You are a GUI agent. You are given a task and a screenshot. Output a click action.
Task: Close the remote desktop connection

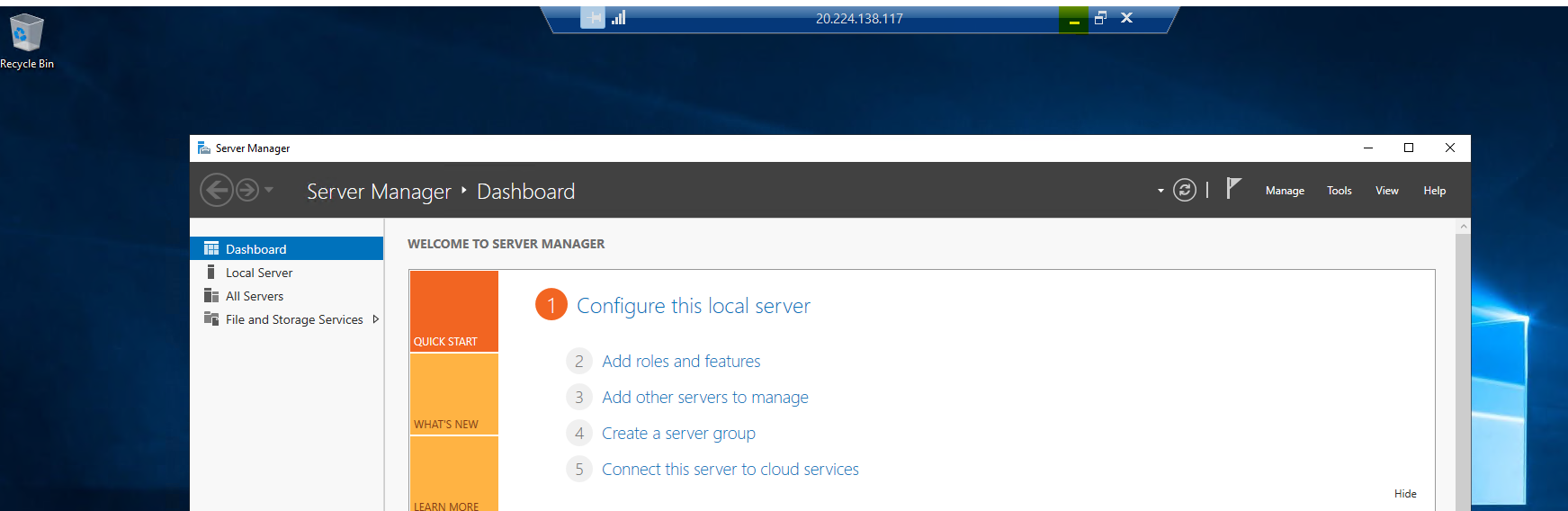[x=1126, y=18]
